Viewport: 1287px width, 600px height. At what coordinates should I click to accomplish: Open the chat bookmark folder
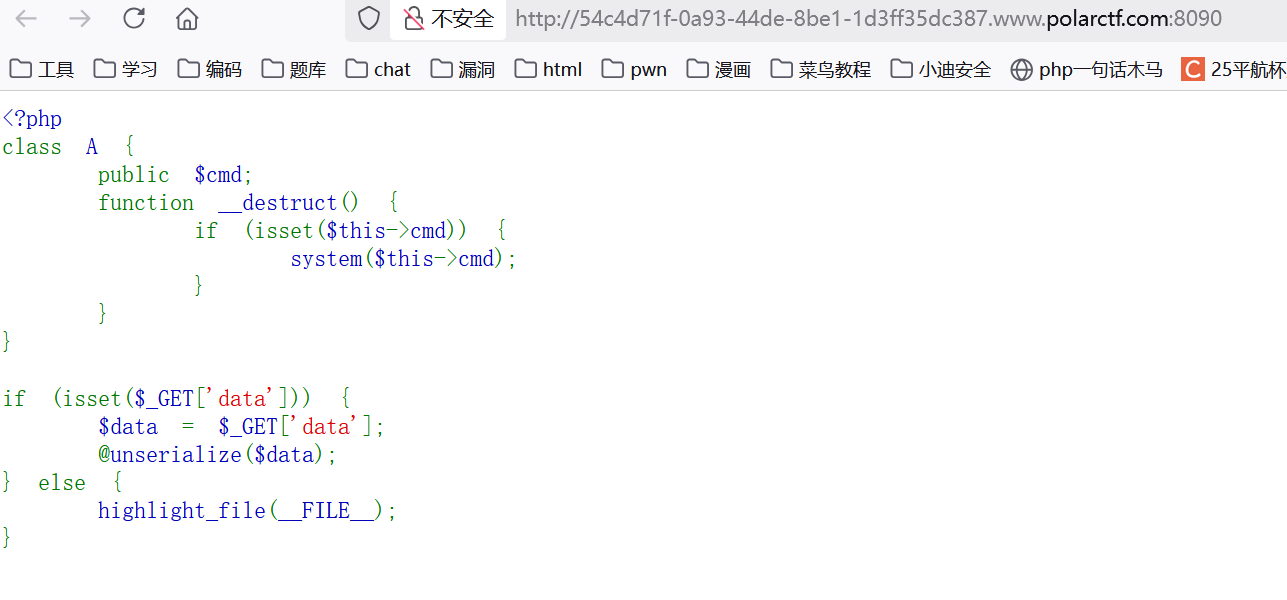pos(378,69)
